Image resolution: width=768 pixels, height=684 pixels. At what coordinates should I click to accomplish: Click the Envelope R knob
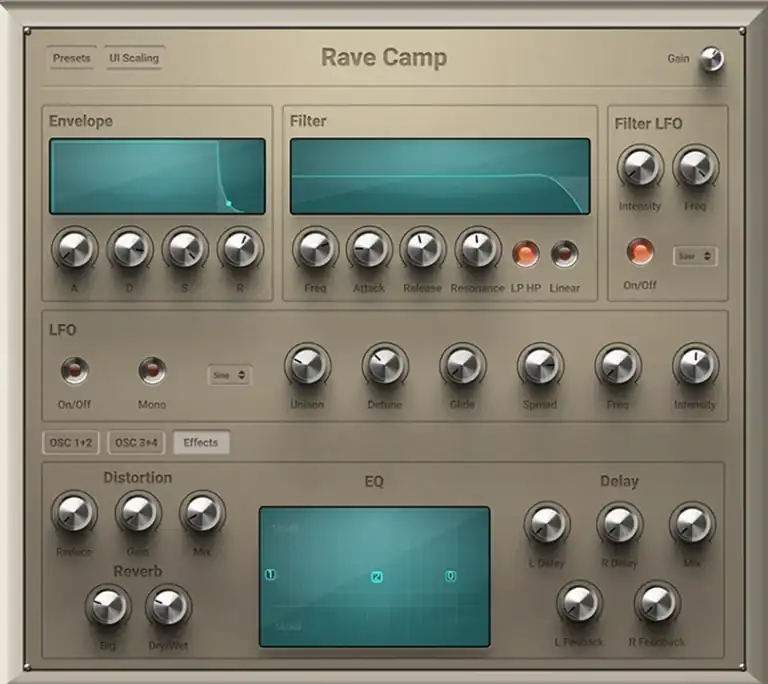click(x=240, y=248)
